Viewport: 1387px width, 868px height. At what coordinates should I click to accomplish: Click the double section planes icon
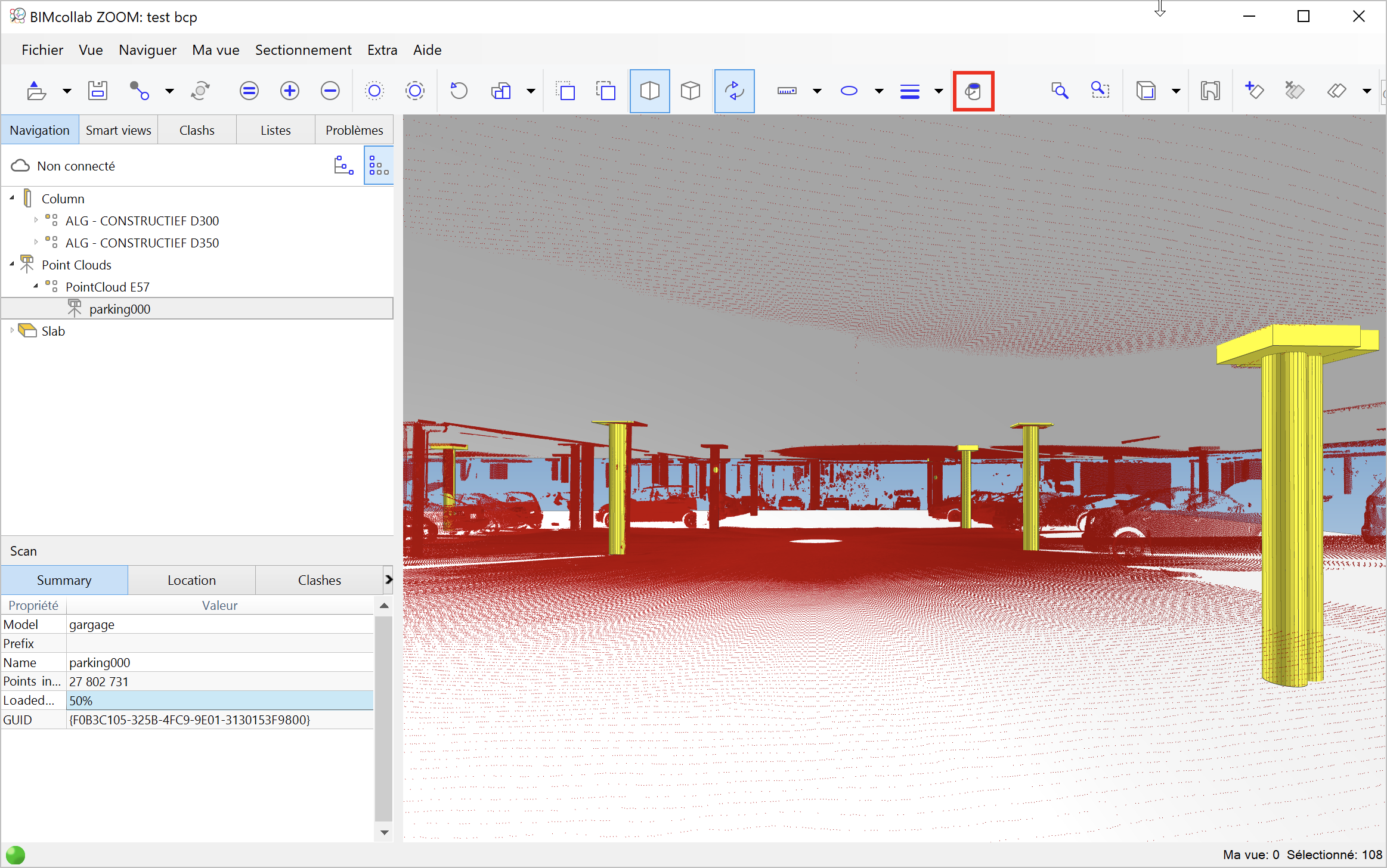1337,91
